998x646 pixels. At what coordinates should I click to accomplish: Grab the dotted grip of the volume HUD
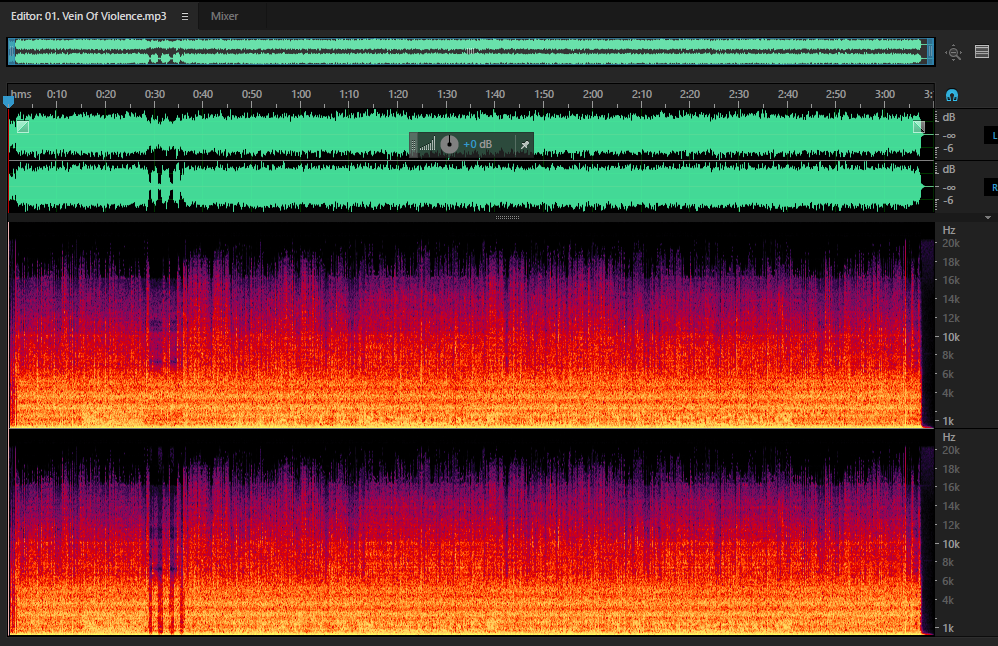413,145
